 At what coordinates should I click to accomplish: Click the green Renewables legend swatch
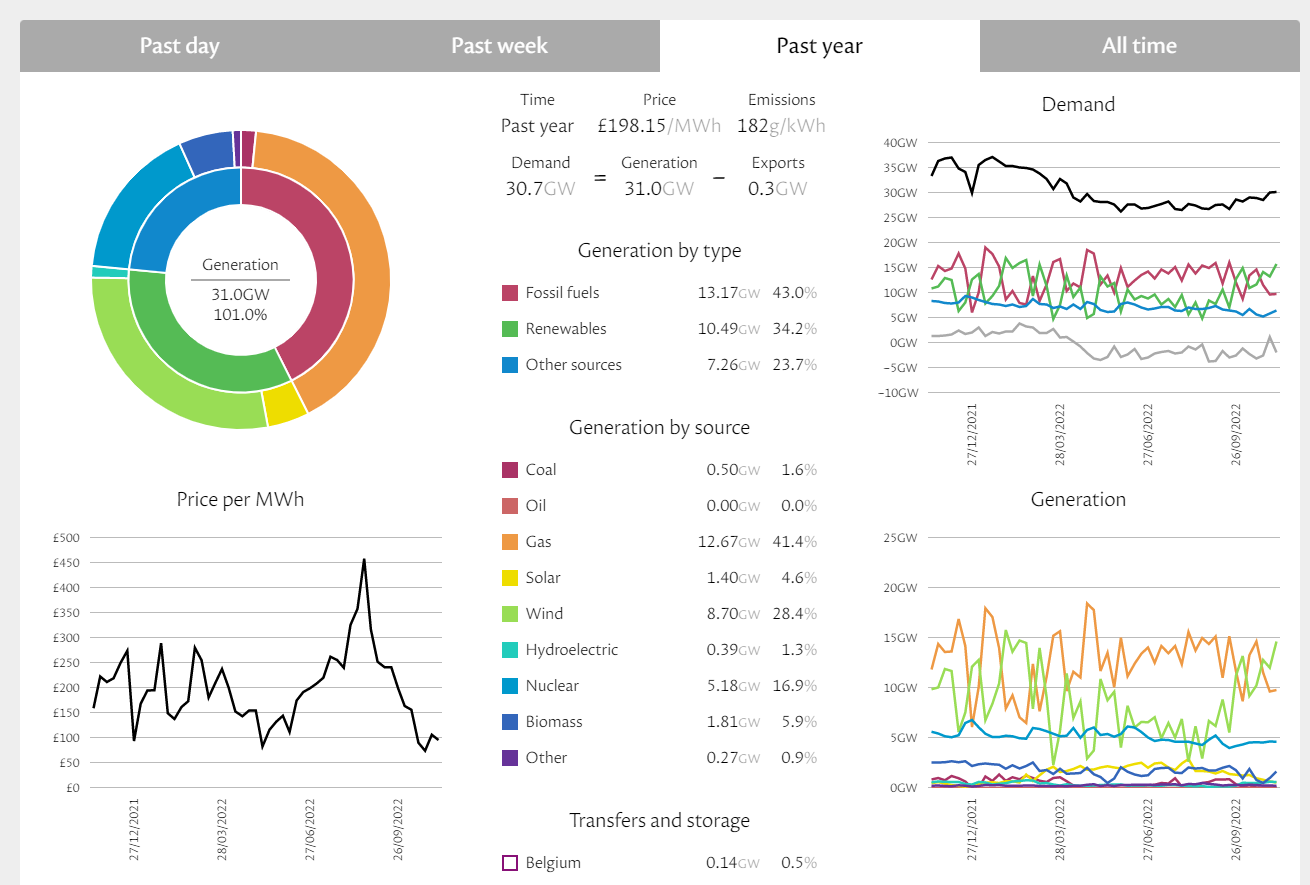(510, 329)
